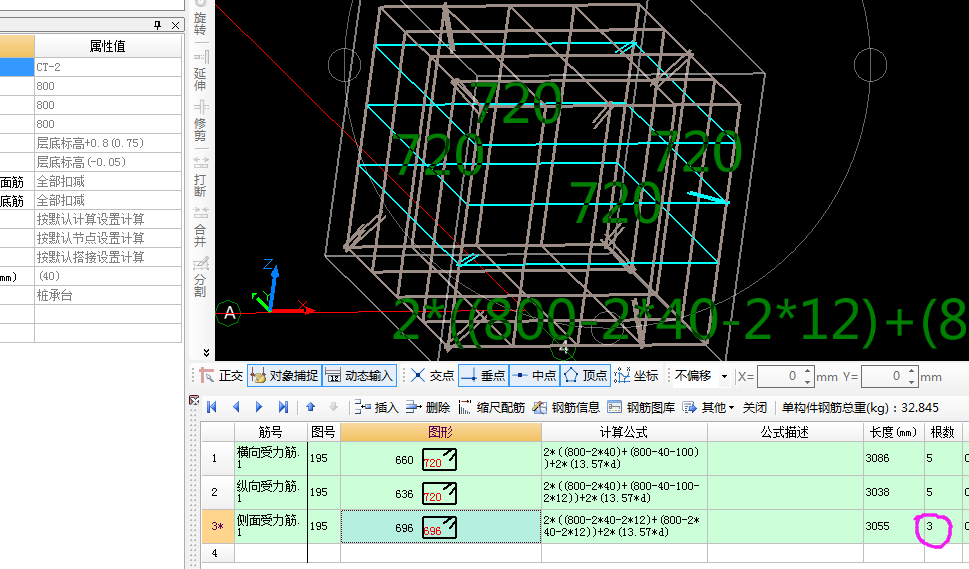The image size is (969, 569).
Task: Select 按默认节点设置计算 value
Action: pyautogui.click(x=108, y=238)
